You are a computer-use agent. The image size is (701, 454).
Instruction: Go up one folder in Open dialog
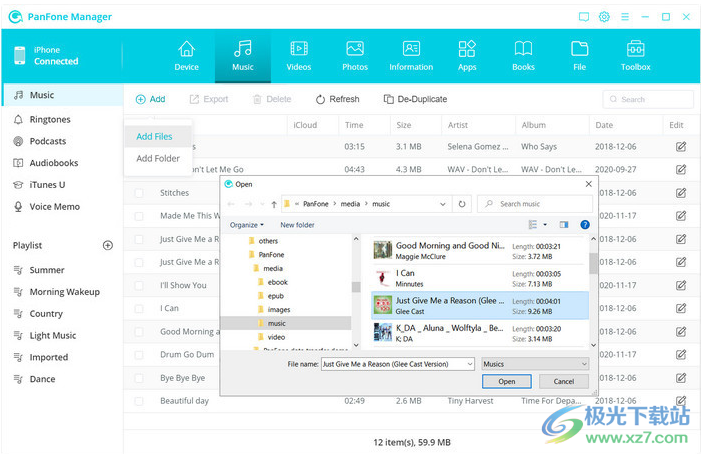click(274, 204)
